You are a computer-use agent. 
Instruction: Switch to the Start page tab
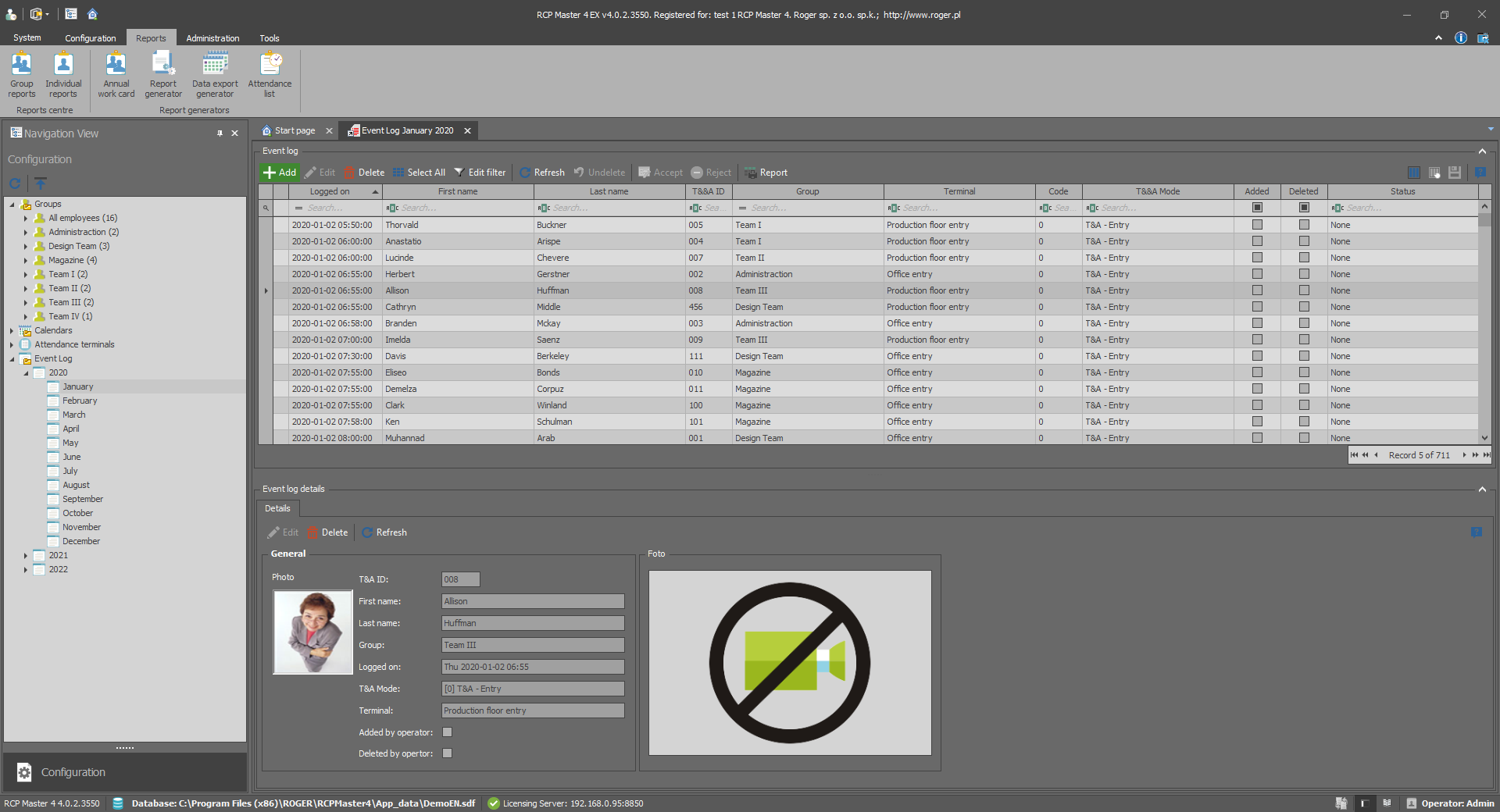click(295, 131)
